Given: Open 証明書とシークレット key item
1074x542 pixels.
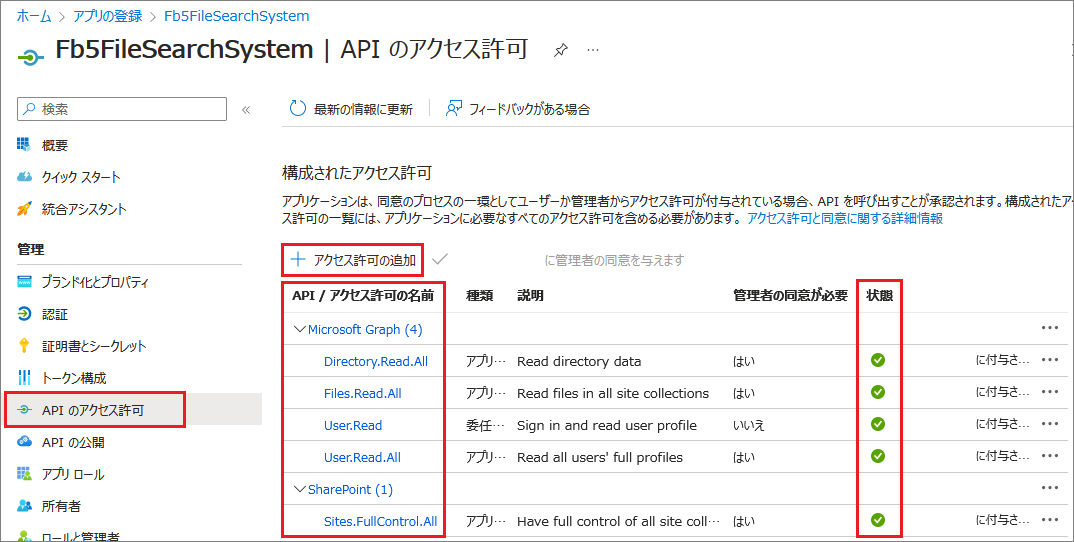Looking at the screenshot, I should 93,346.
